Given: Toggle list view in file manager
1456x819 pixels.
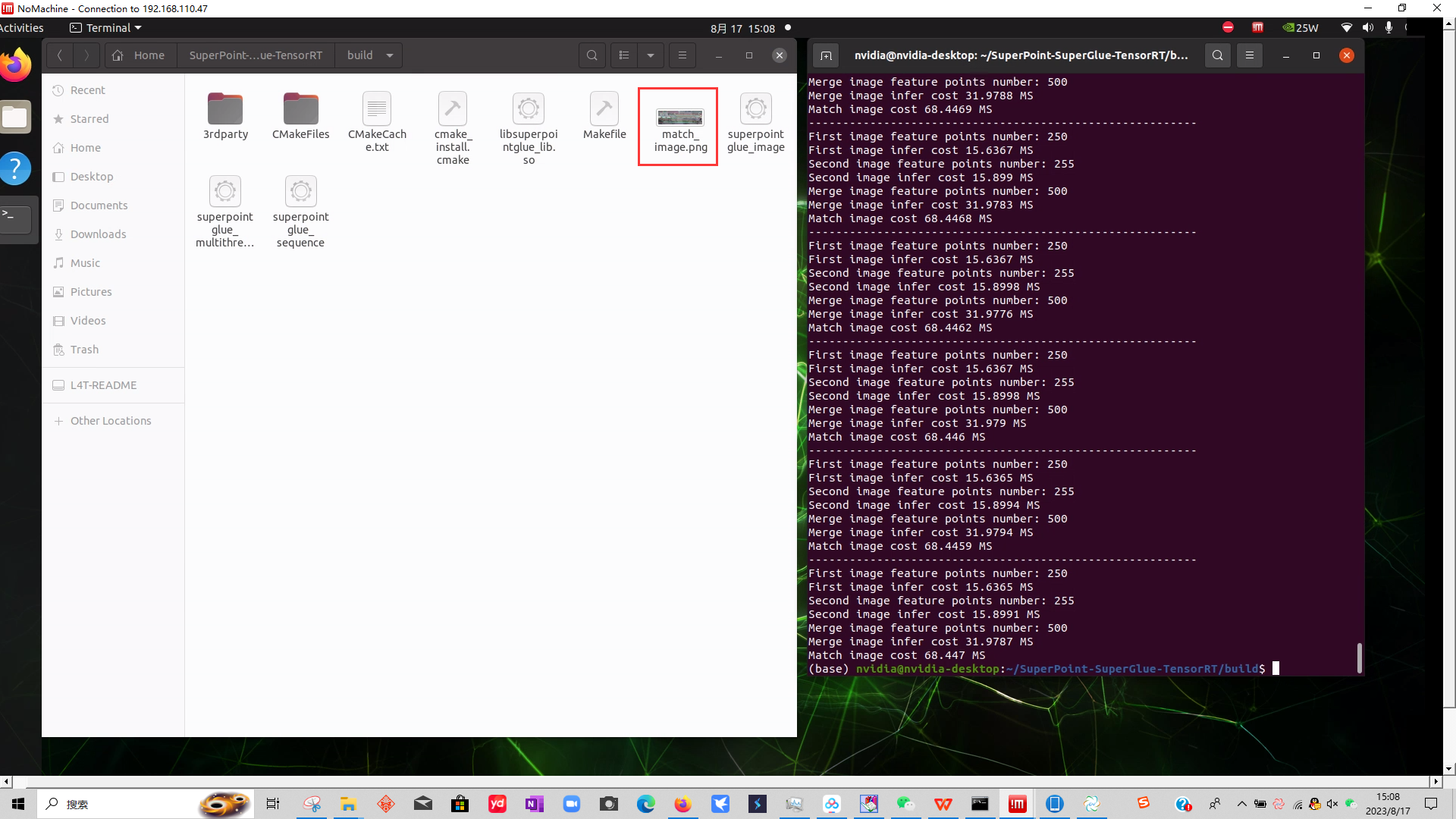Looking at the screenshot, I should point(624,55).
